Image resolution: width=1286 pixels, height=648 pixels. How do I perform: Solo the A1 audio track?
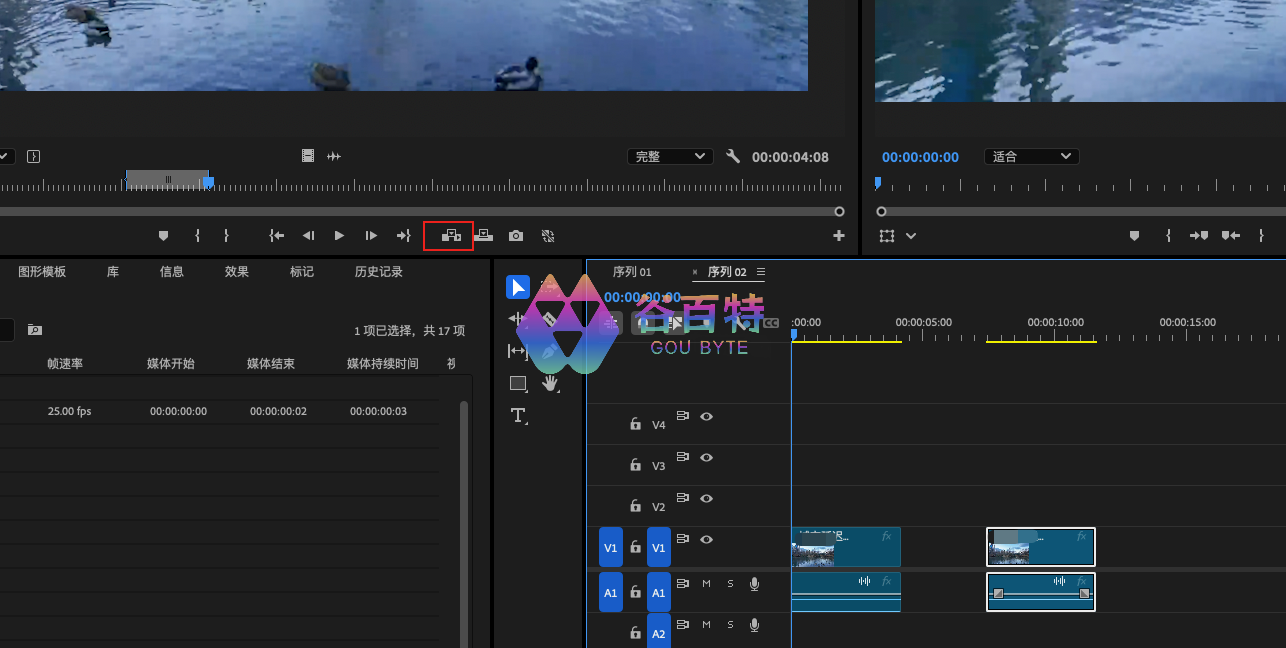[x=730, y=584]
